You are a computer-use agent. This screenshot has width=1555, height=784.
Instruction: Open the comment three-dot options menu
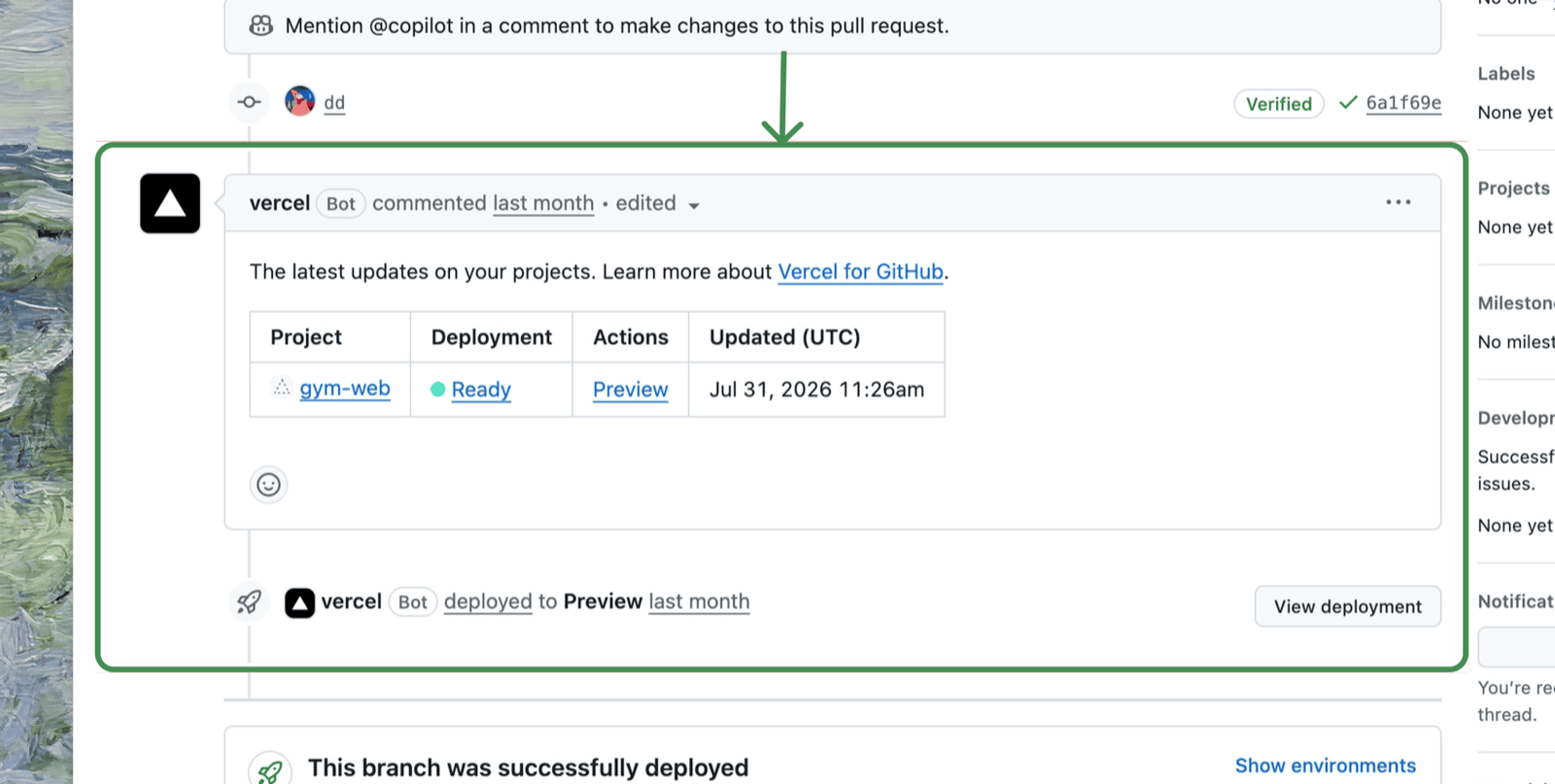click(1399, 202)
